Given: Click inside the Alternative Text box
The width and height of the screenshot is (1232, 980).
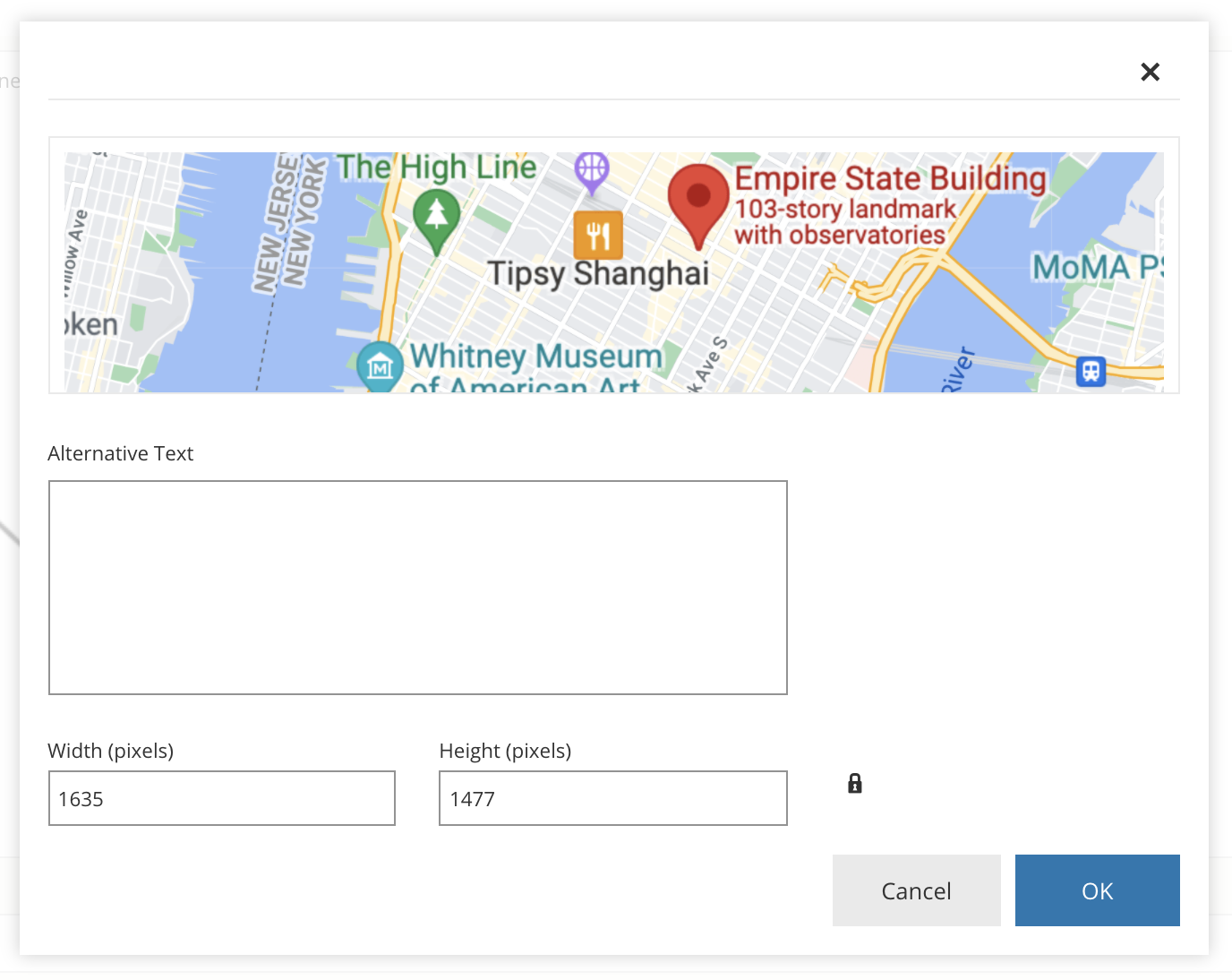Looking at the screenshot, I should click(x=417, y=587).
